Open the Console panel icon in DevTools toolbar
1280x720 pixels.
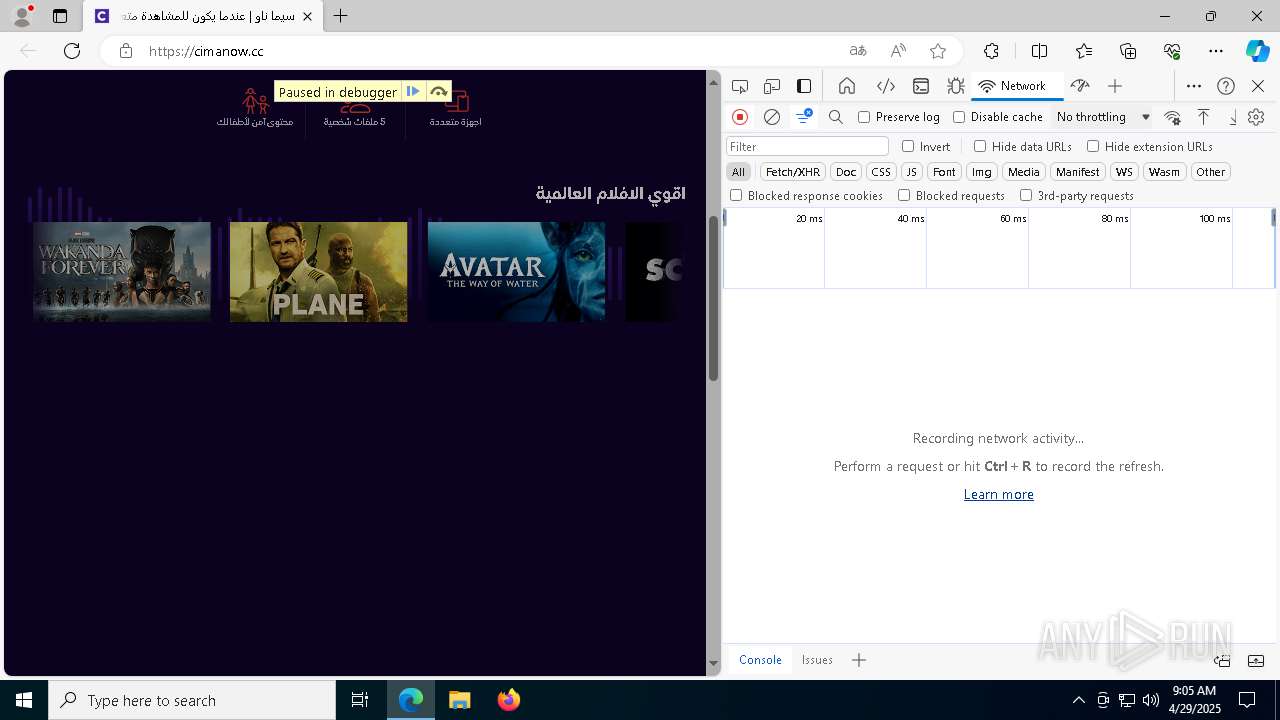pos(921,86)
